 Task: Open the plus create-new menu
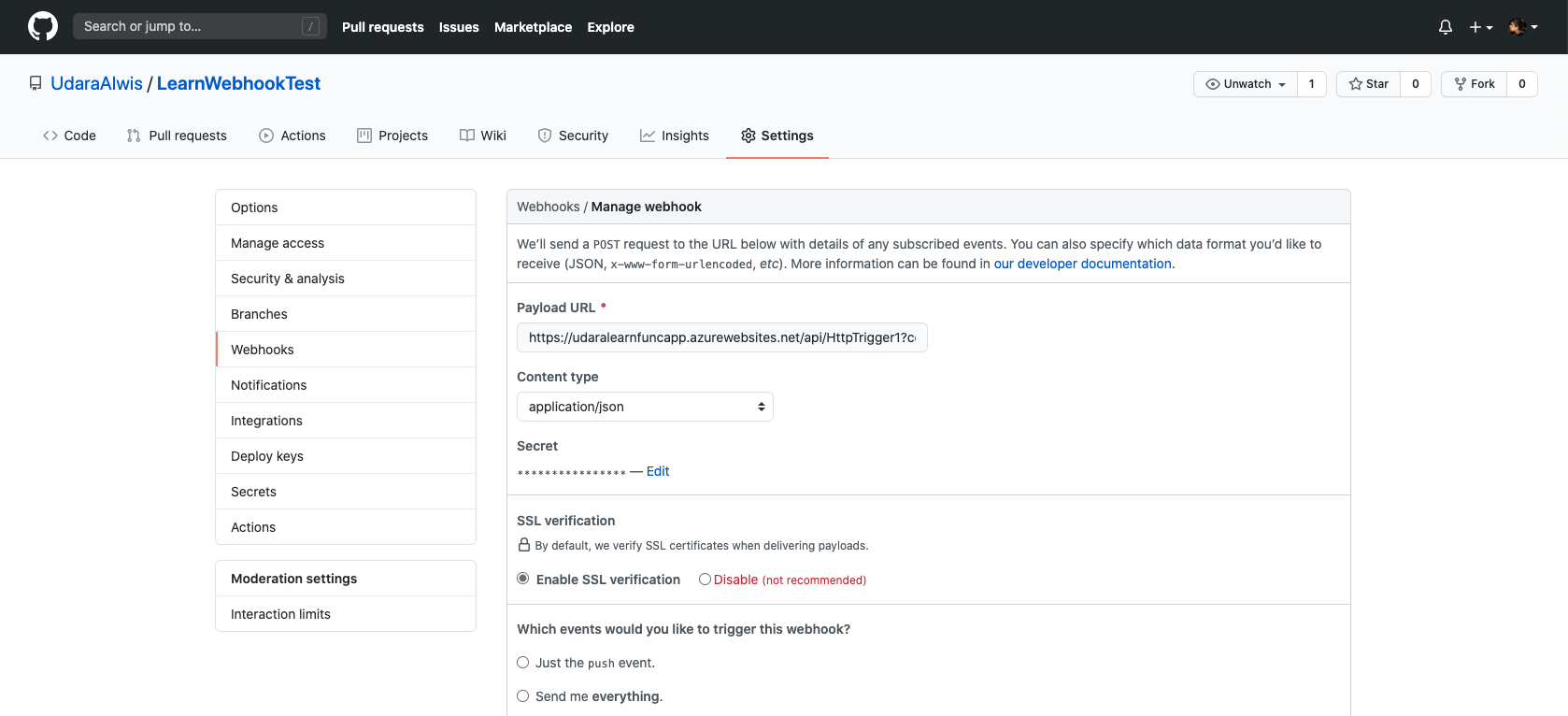1480,27
